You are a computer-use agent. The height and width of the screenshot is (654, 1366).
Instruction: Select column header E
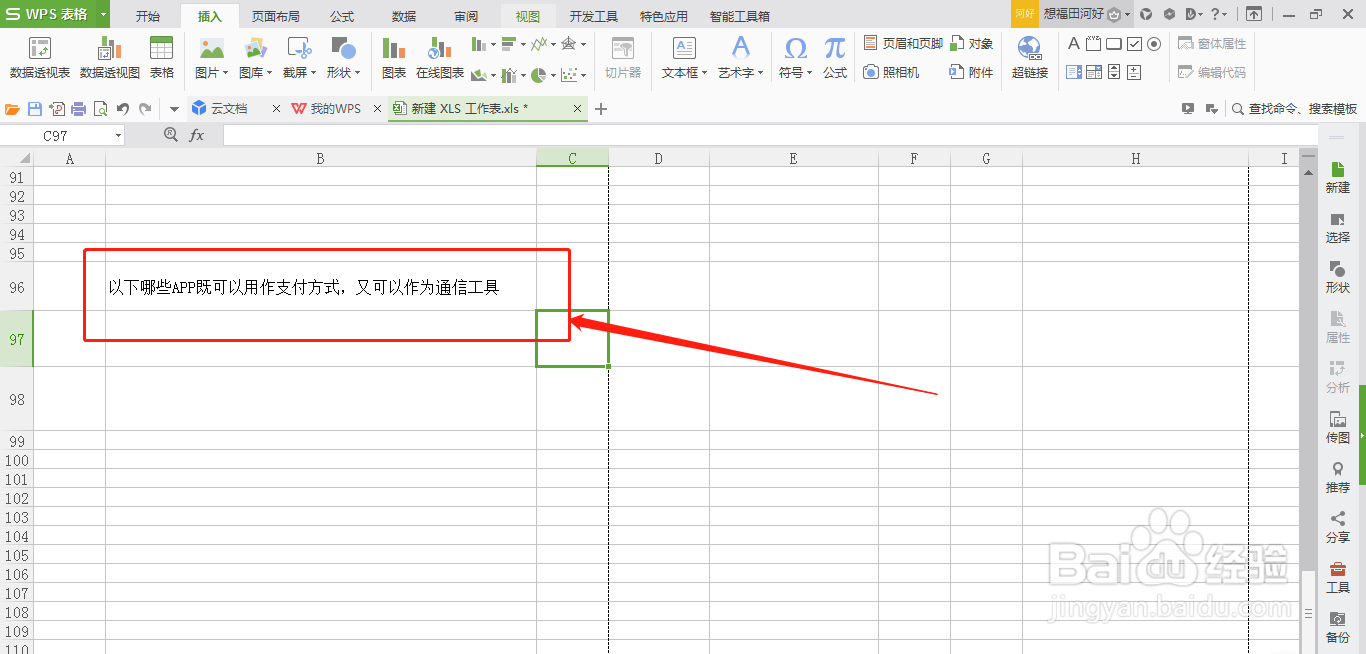point(793,158)
